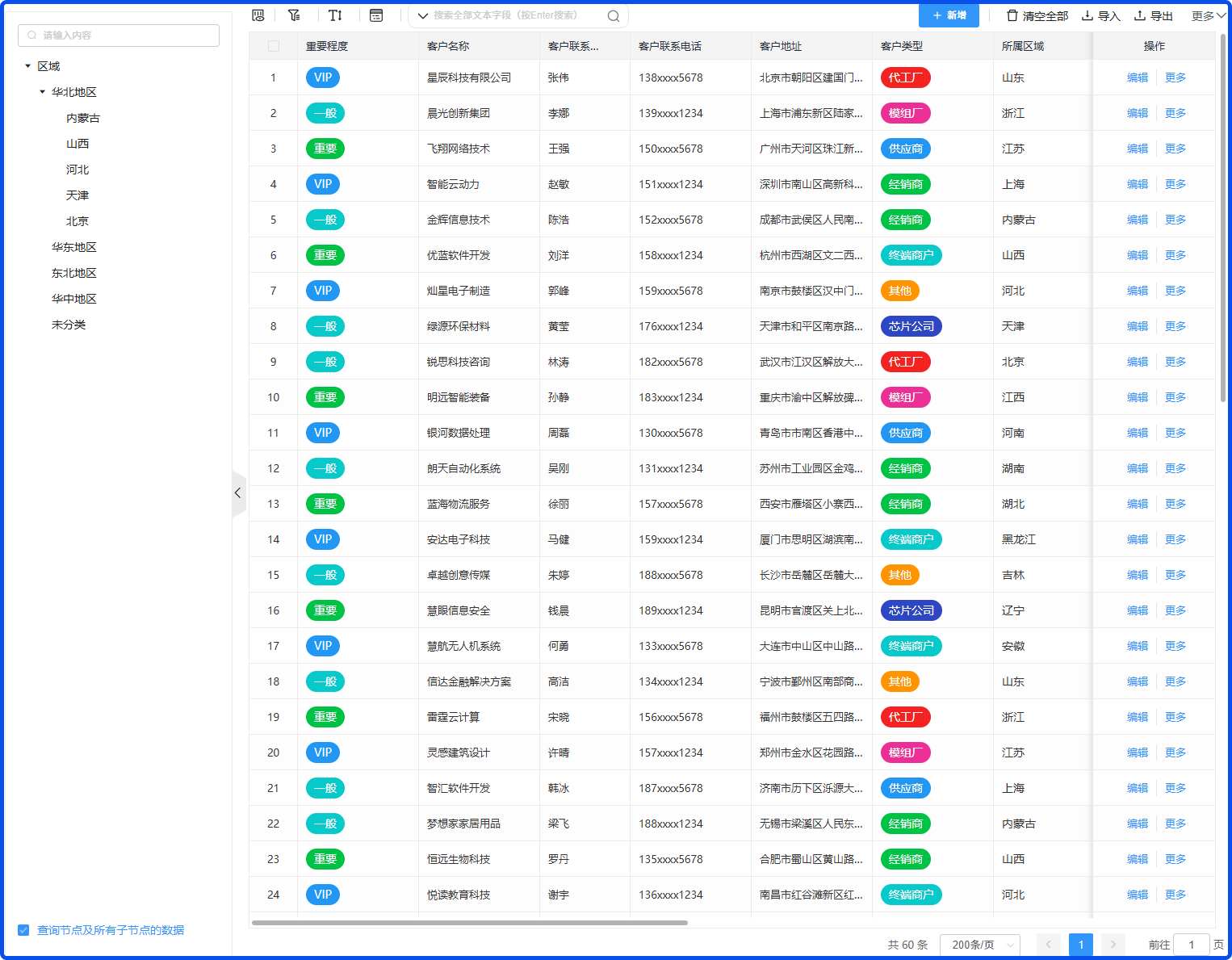Expand the 更多 dropdown in top toolbar

click(1206, 16)
